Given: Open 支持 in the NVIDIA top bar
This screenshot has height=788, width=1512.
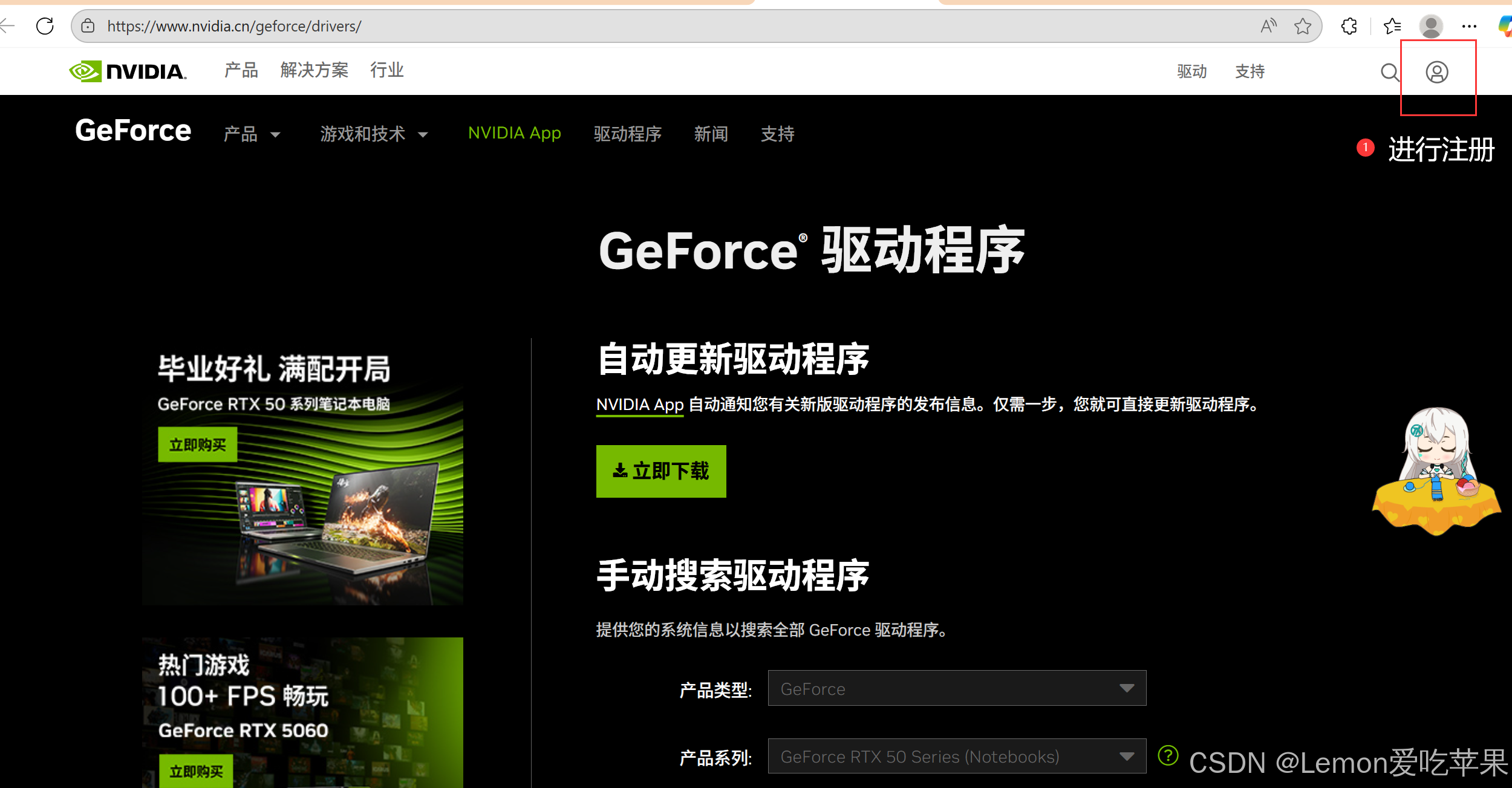Looking at the screenshot, I should [x=1250, y=72].
